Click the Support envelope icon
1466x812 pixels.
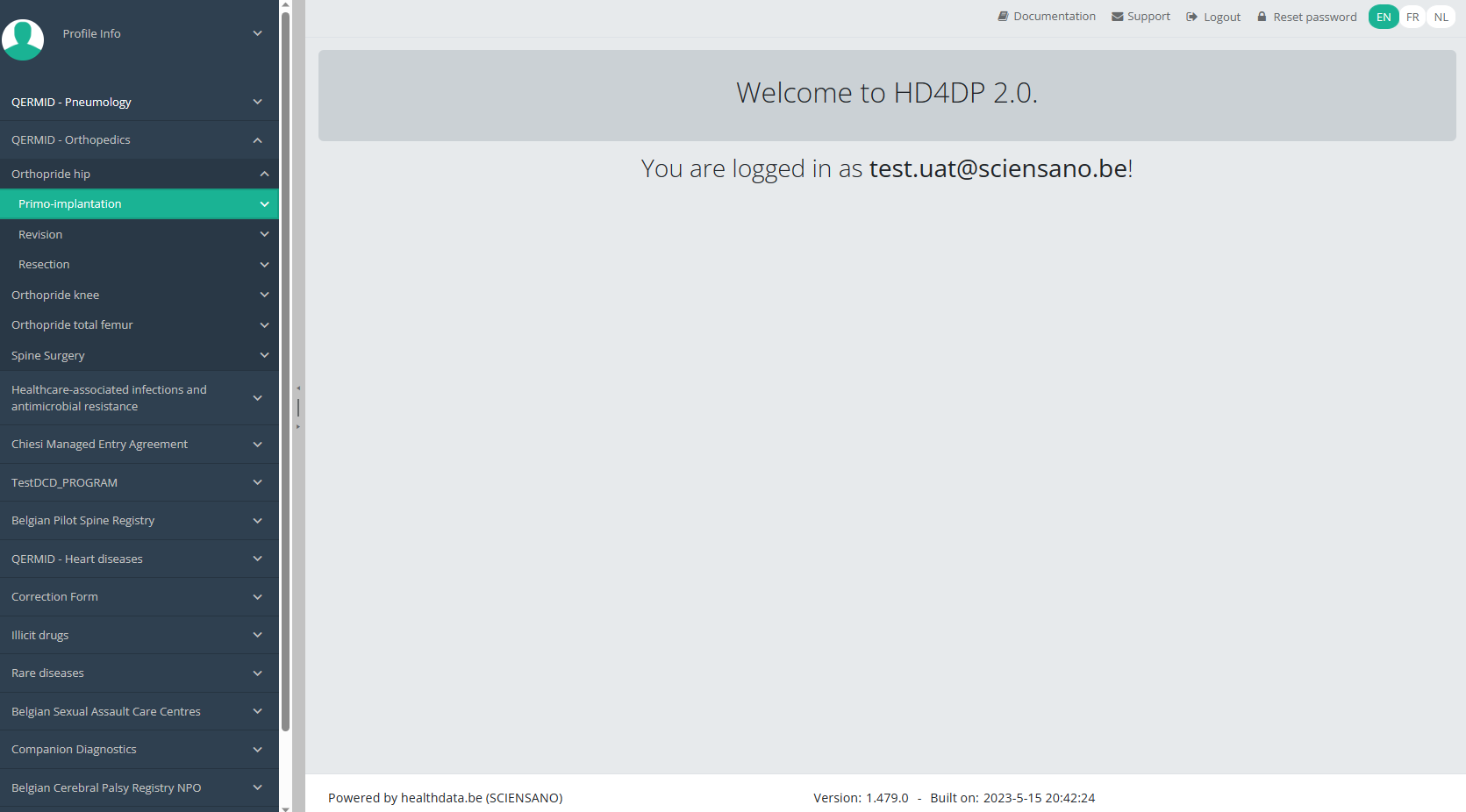[1117, 17]
